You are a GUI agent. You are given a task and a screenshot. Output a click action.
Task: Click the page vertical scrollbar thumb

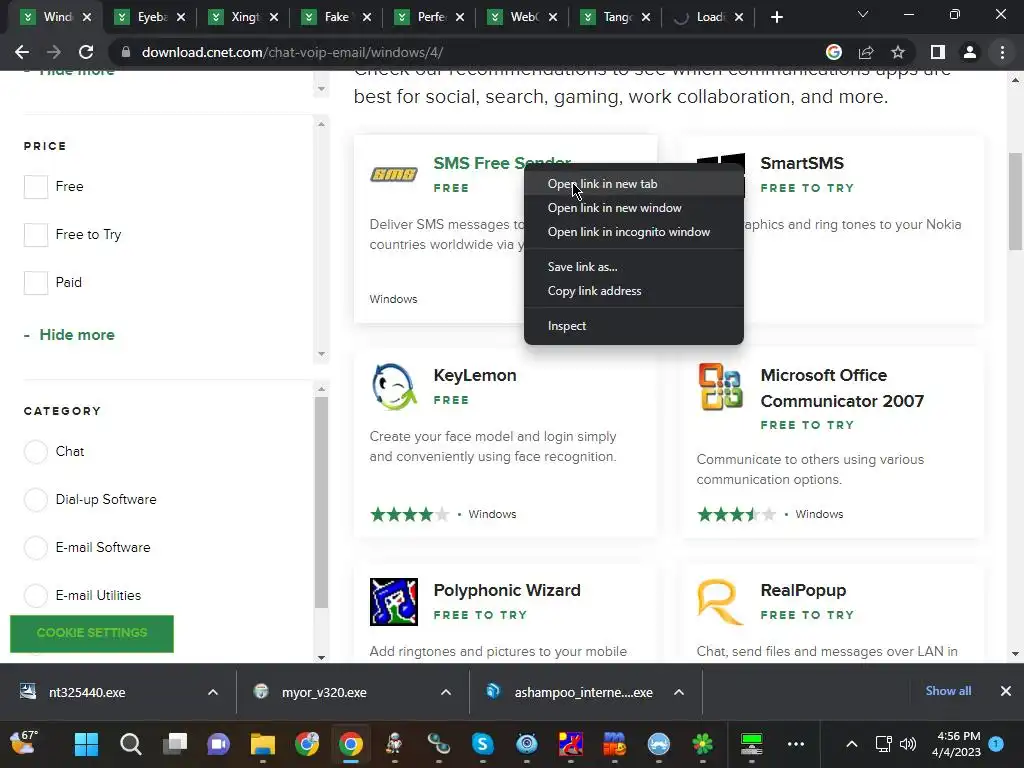pos(1015,201)
